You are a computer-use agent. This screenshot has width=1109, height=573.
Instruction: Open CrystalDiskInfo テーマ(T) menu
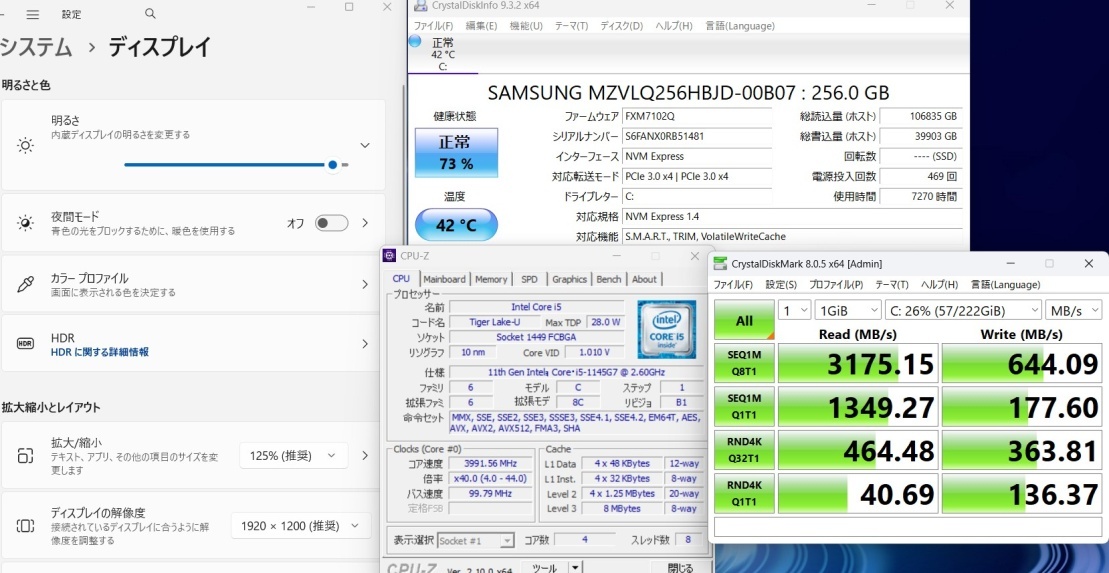click(x=571, y=26)
